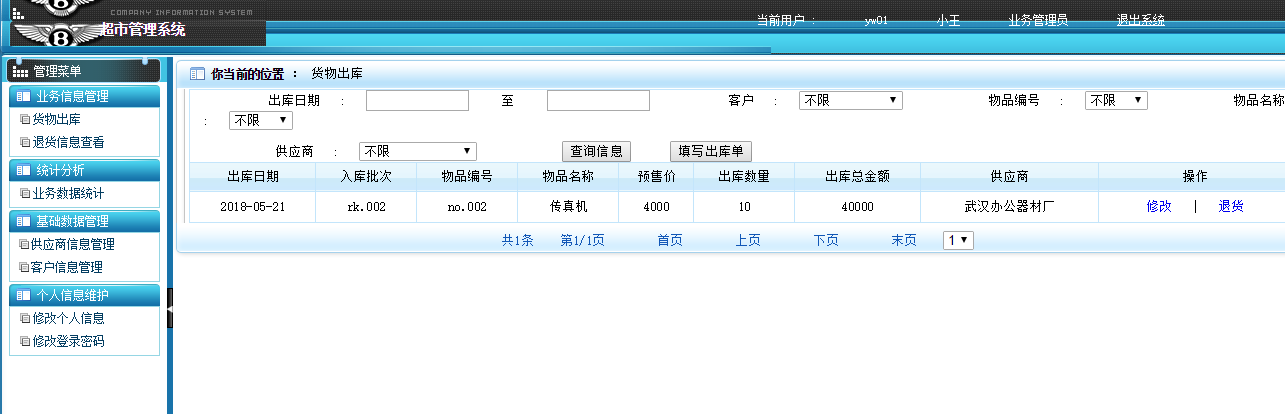Collapse 基础数据管理 section header
The height and width of the screenshot is (414, 1285).
tap(83, 221)
